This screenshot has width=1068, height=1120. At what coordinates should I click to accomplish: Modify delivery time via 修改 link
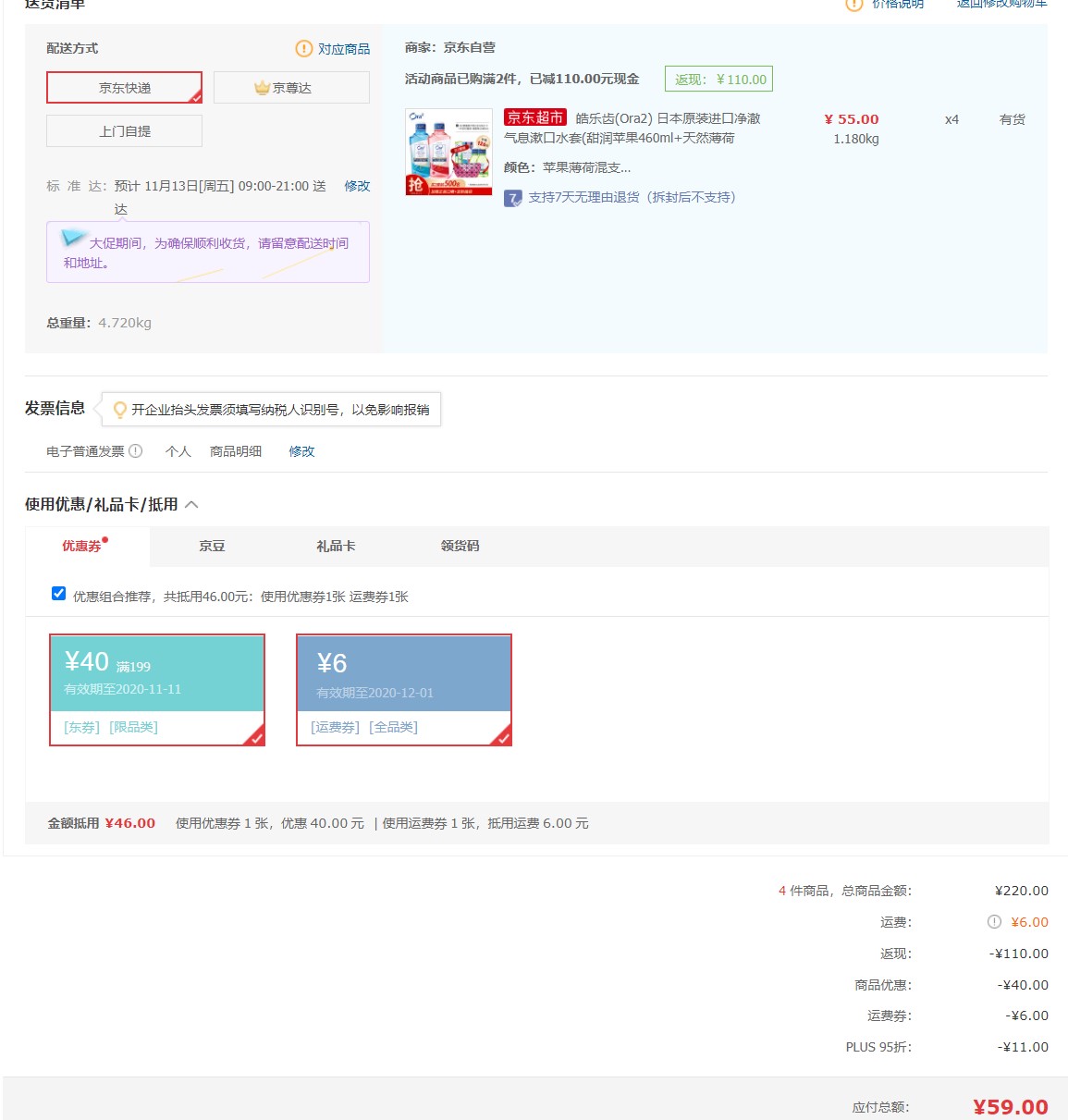point(357,186)
